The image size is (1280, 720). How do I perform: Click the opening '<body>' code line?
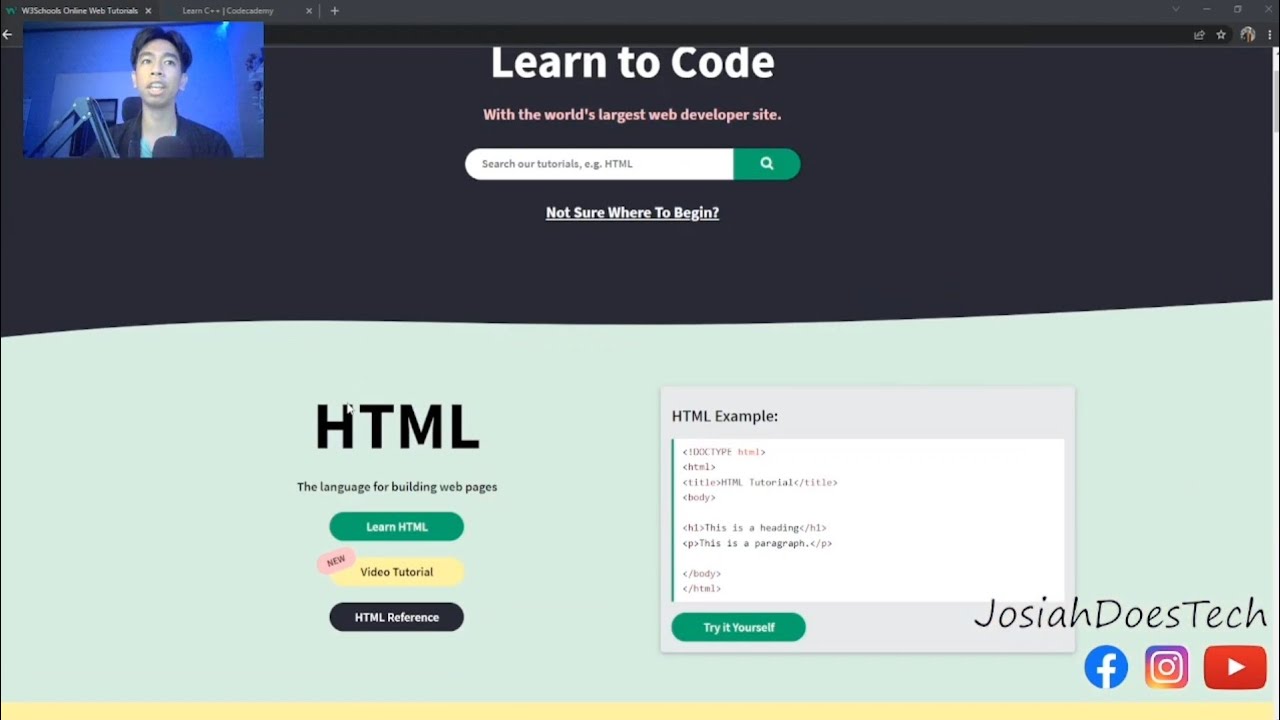[x=699, y=497]
